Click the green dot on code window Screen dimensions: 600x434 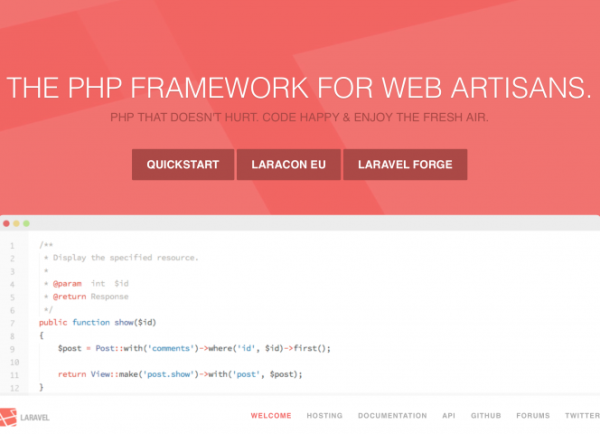coord(27,223)
